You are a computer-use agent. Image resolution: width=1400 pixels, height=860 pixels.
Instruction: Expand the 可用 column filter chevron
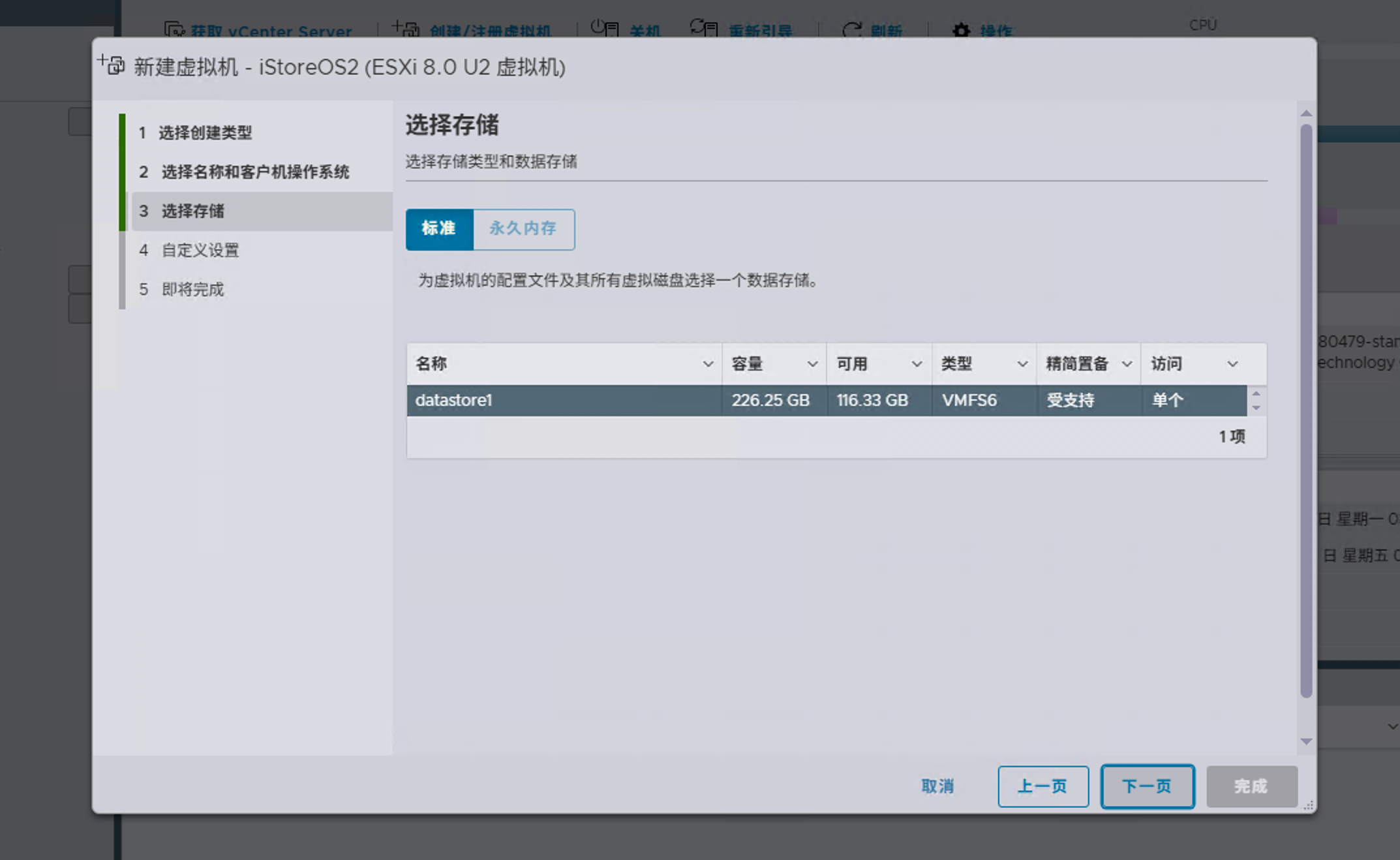917,364
